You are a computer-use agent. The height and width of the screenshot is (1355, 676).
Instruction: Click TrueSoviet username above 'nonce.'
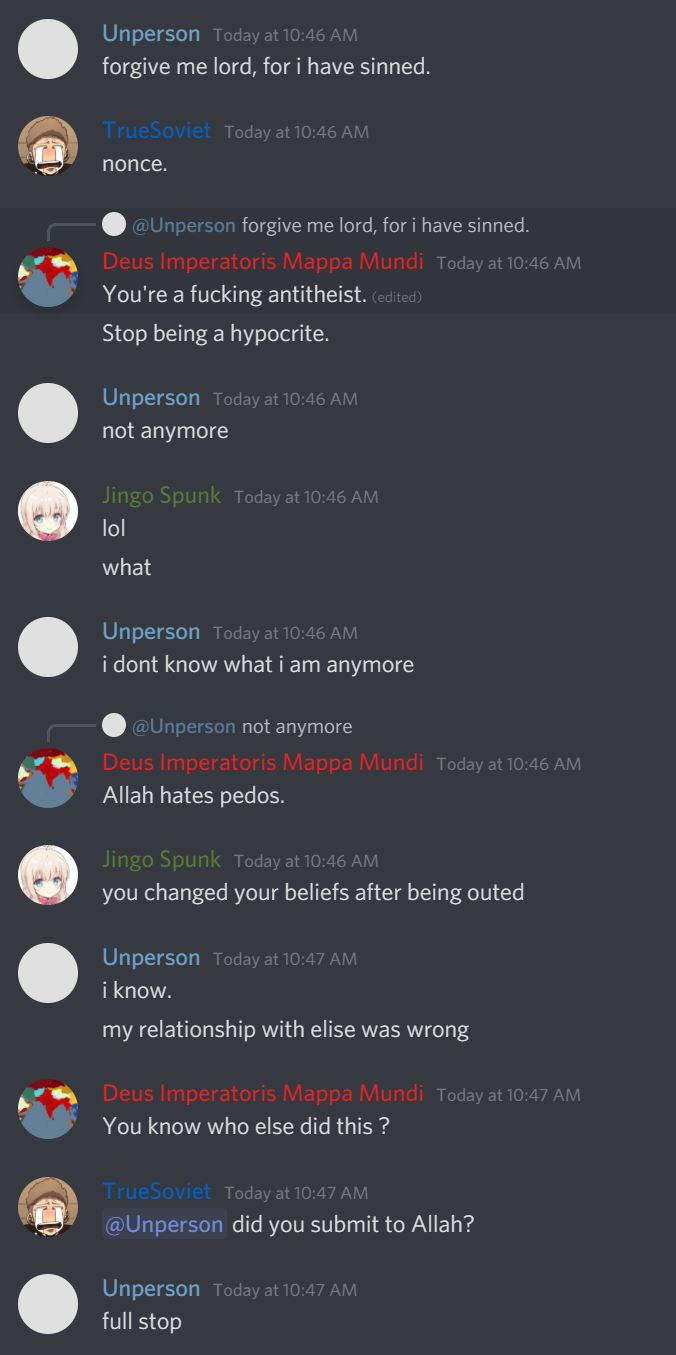click(157, 130)
